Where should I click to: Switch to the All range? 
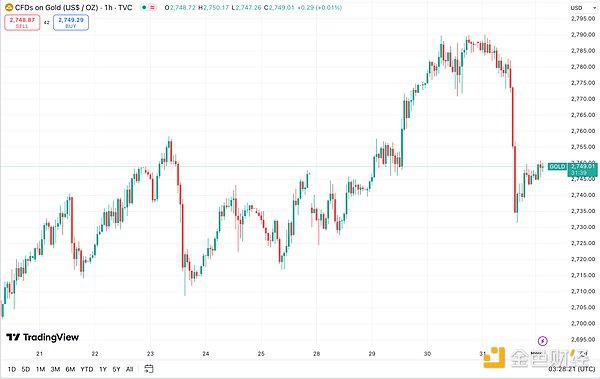click(x=129, y=369)
